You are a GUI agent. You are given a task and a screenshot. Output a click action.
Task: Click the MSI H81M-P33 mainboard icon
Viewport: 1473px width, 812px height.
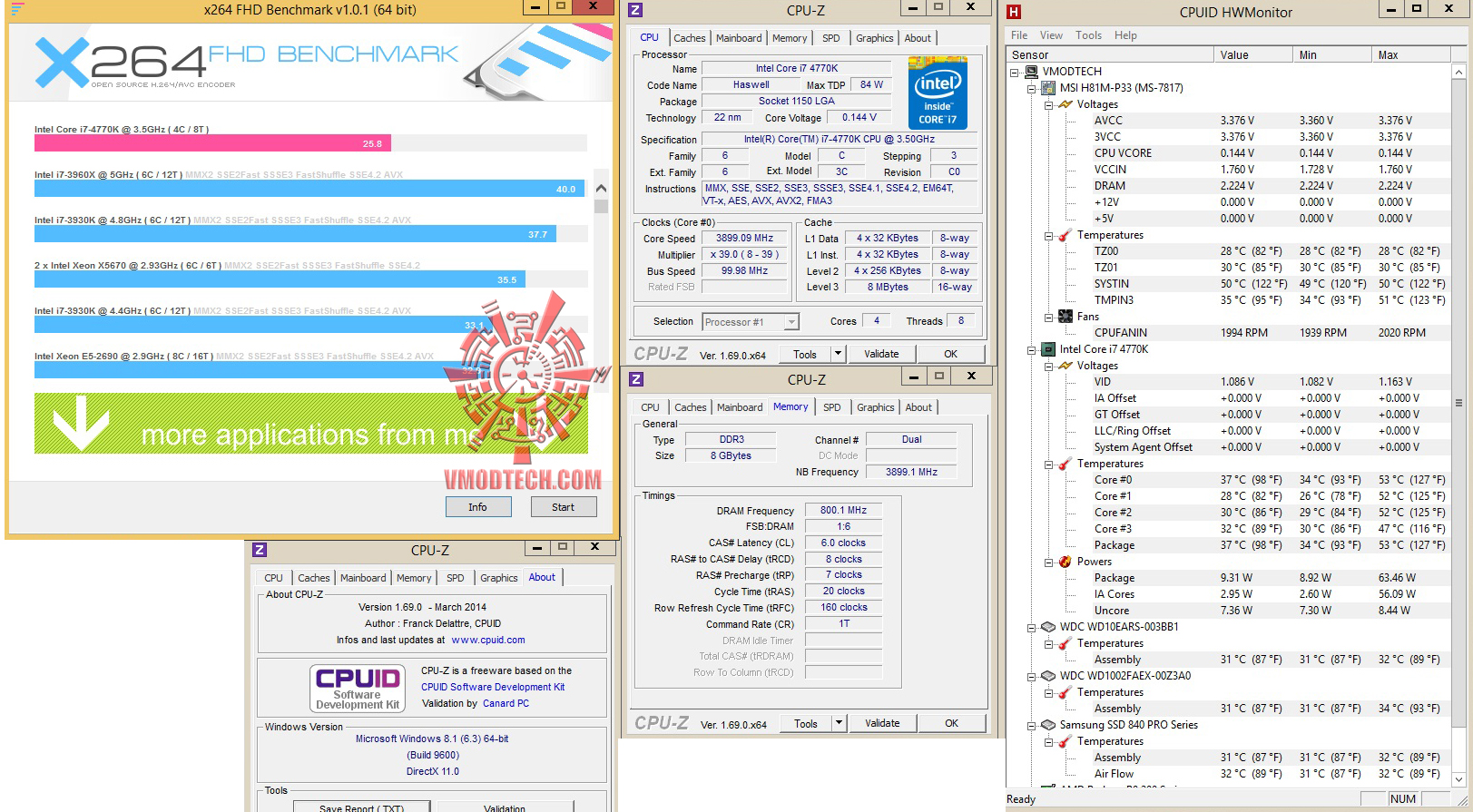click(x=1048, y=88)
